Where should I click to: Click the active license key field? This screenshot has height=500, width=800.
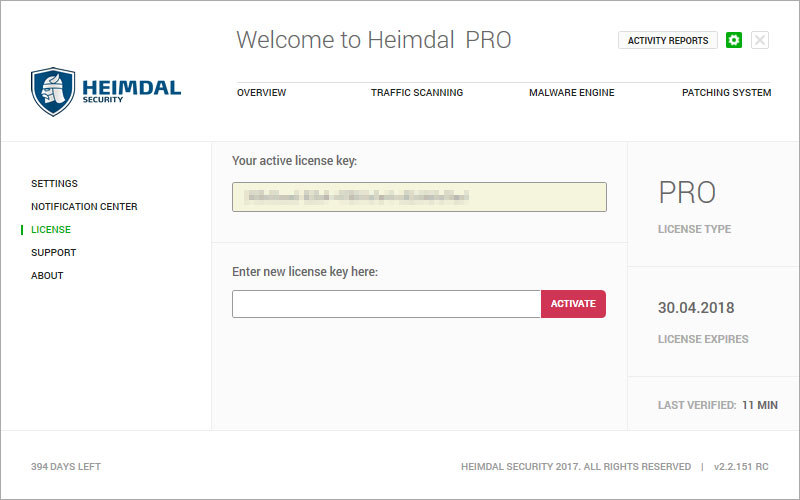[419, 197]
